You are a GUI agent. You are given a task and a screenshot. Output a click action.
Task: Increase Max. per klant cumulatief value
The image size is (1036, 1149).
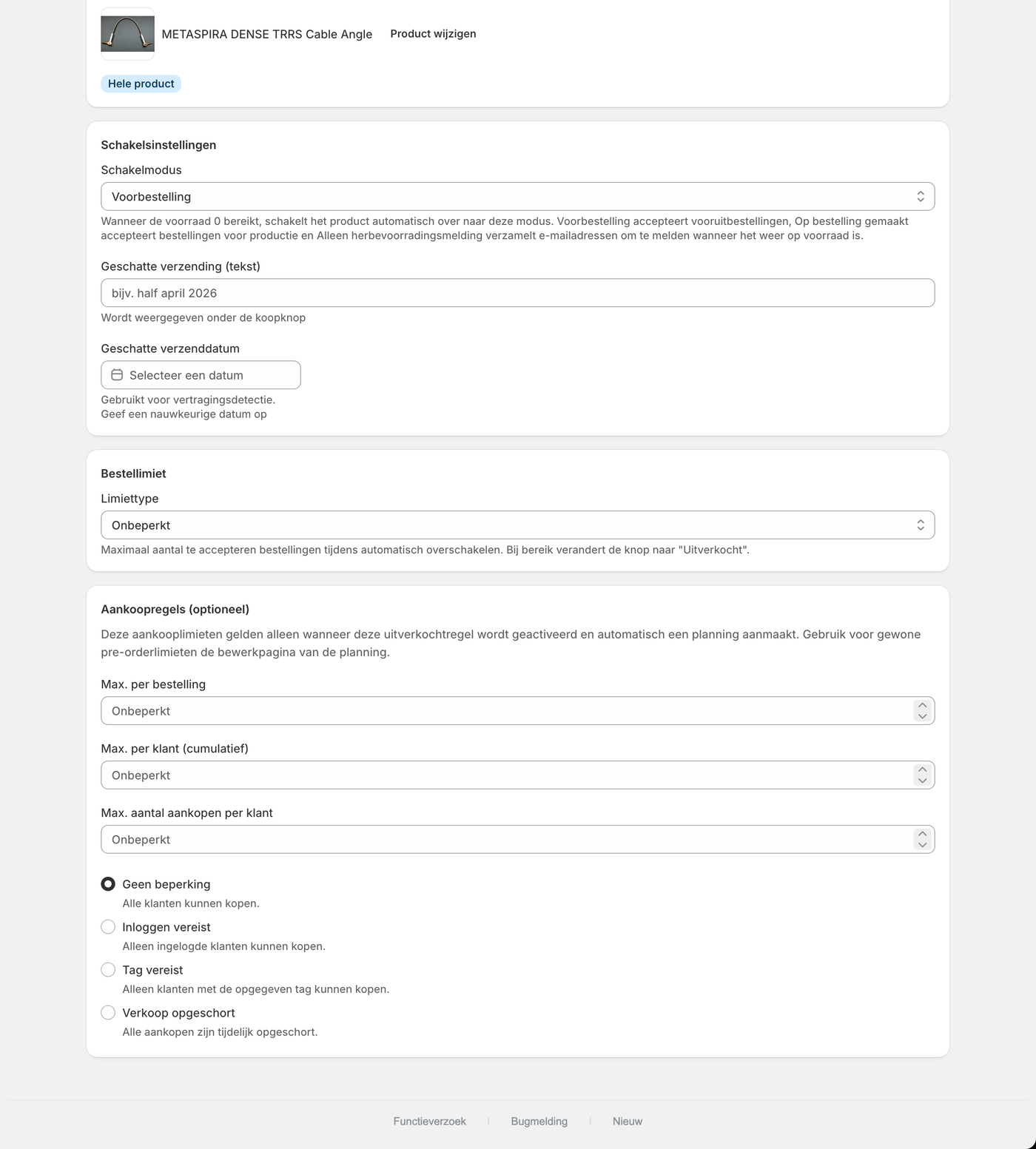click(922, 770)
